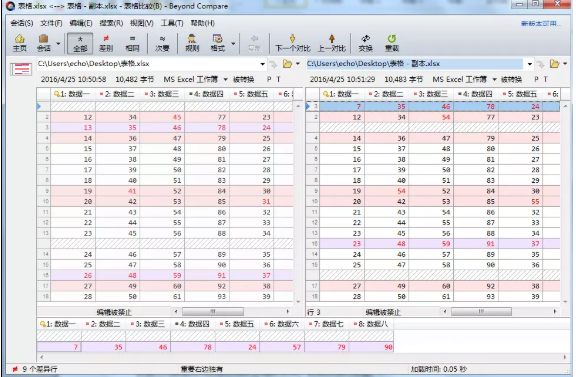576x377 pixels.
Task: Select right pane highlighted row 3 cell 7
Action: [342, 107]
